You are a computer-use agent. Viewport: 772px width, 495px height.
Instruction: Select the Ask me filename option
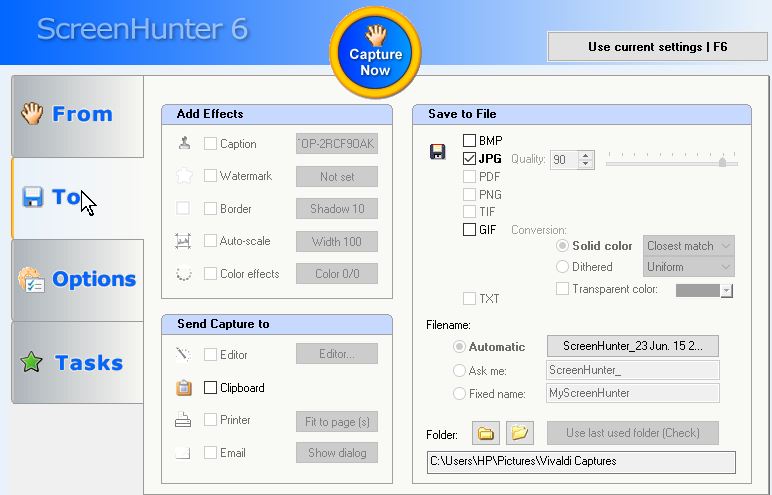pyautogui.click(x=459, y=370)
